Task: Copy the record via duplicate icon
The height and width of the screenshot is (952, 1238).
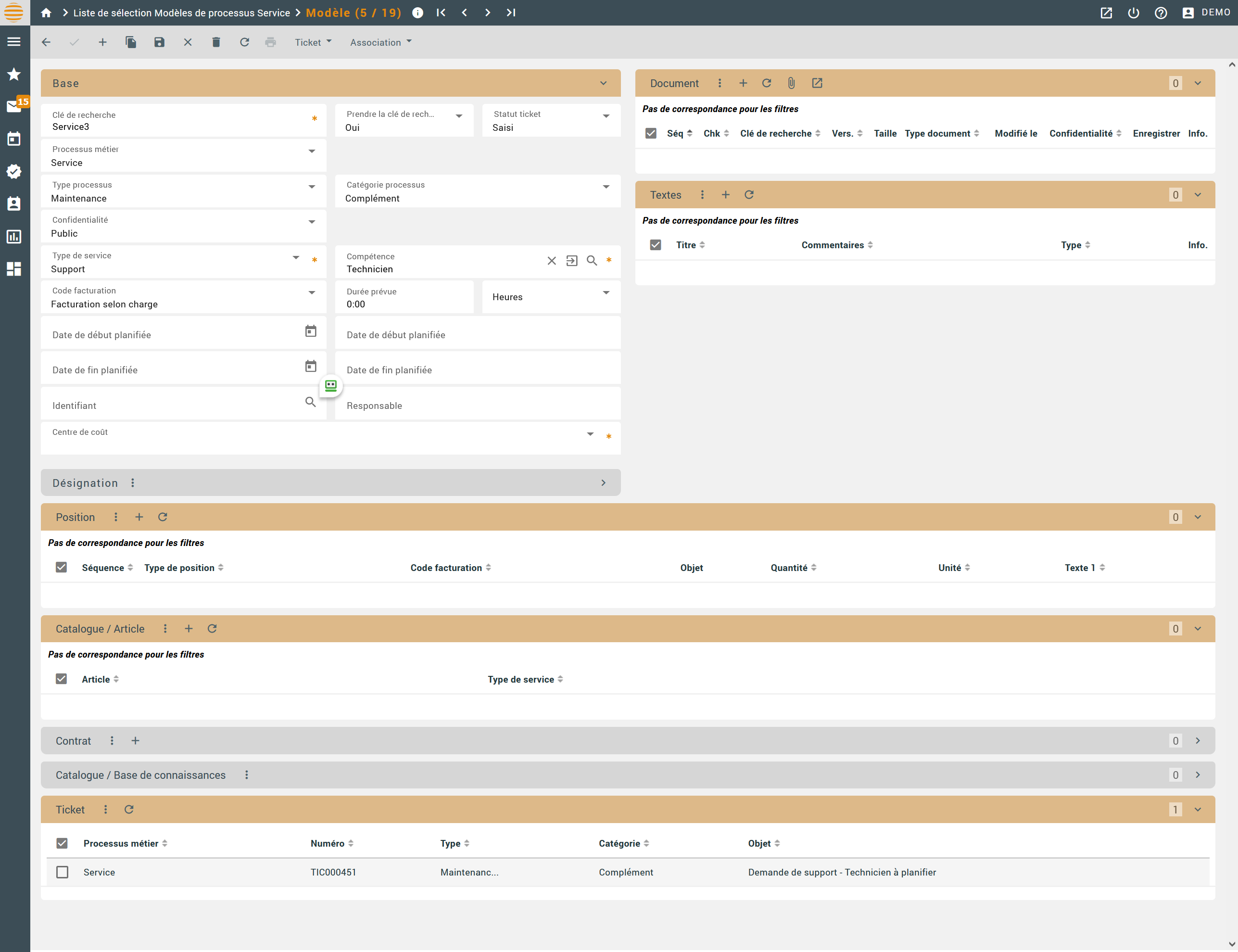Action: click(131, 42)
